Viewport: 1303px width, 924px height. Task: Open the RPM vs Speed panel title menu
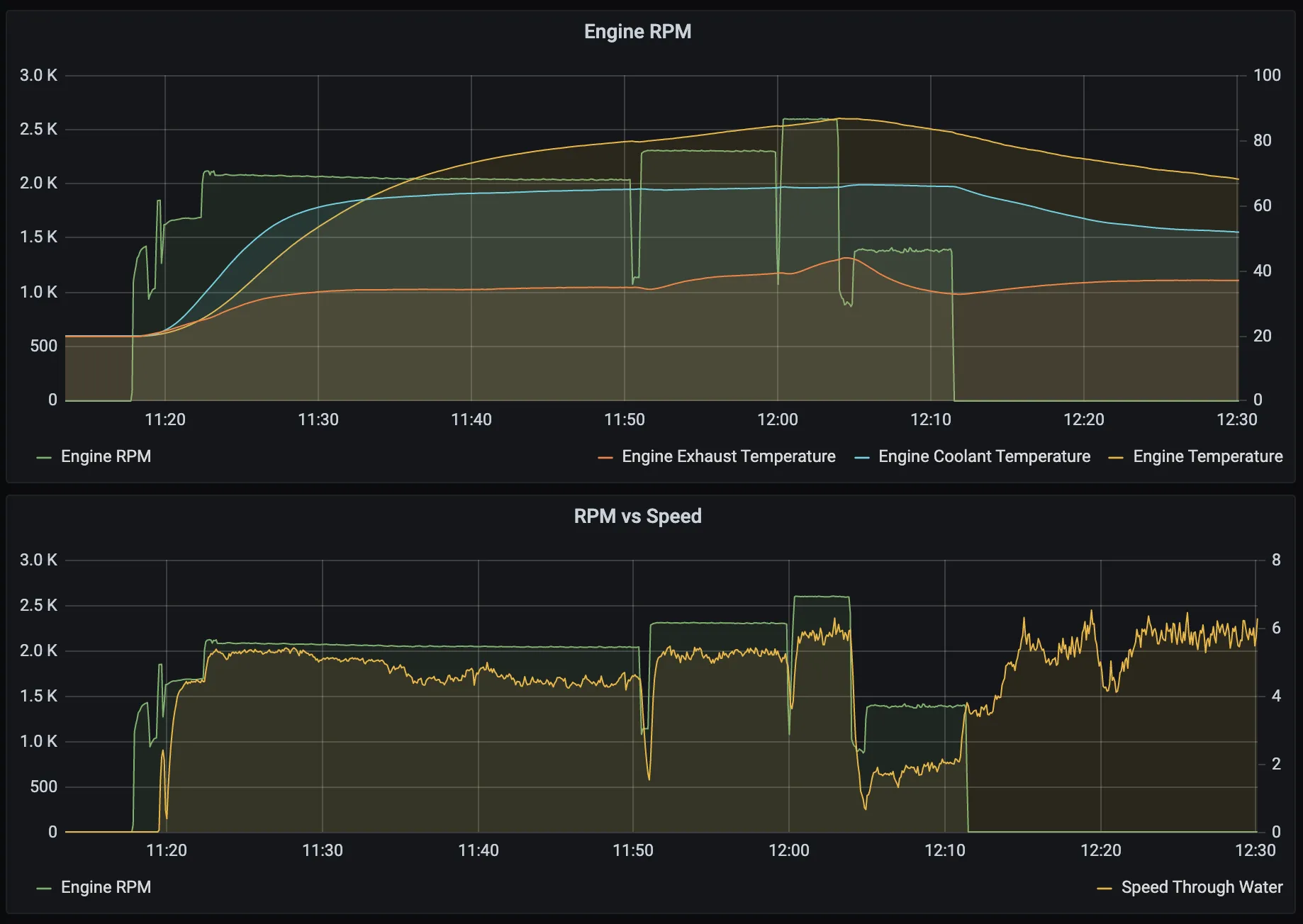(637, 516)
